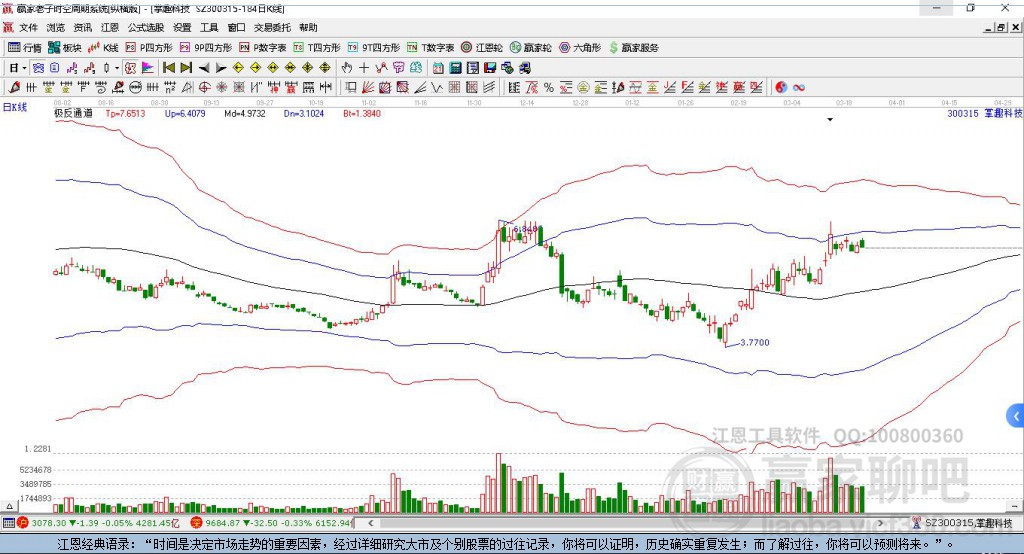Switch to the K线 chart view

103,48
